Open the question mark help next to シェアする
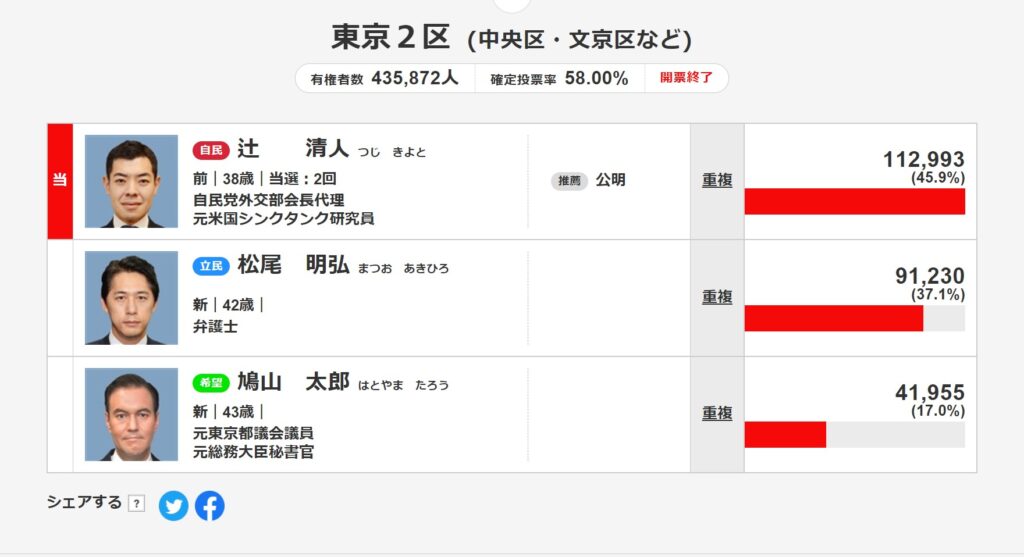 (136, 503)
